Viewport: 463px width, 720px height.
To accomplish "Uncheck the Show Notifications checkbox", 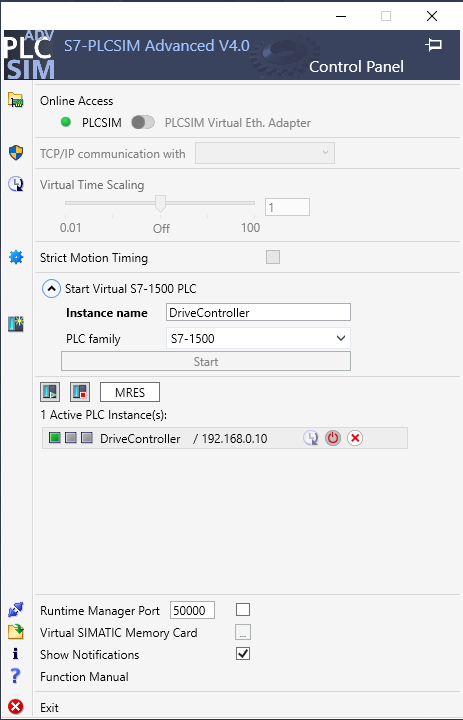I will click(243, 653).
